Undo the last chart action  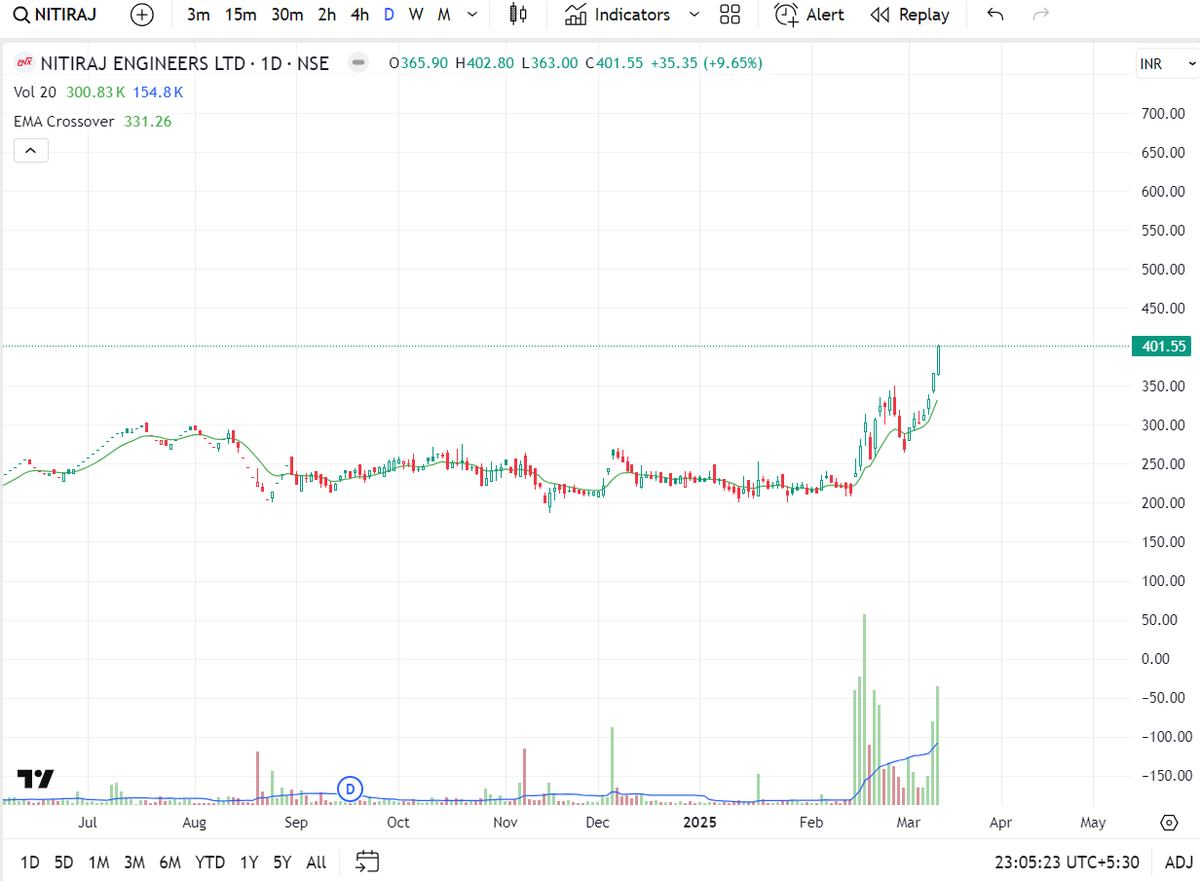pos(995,15)
